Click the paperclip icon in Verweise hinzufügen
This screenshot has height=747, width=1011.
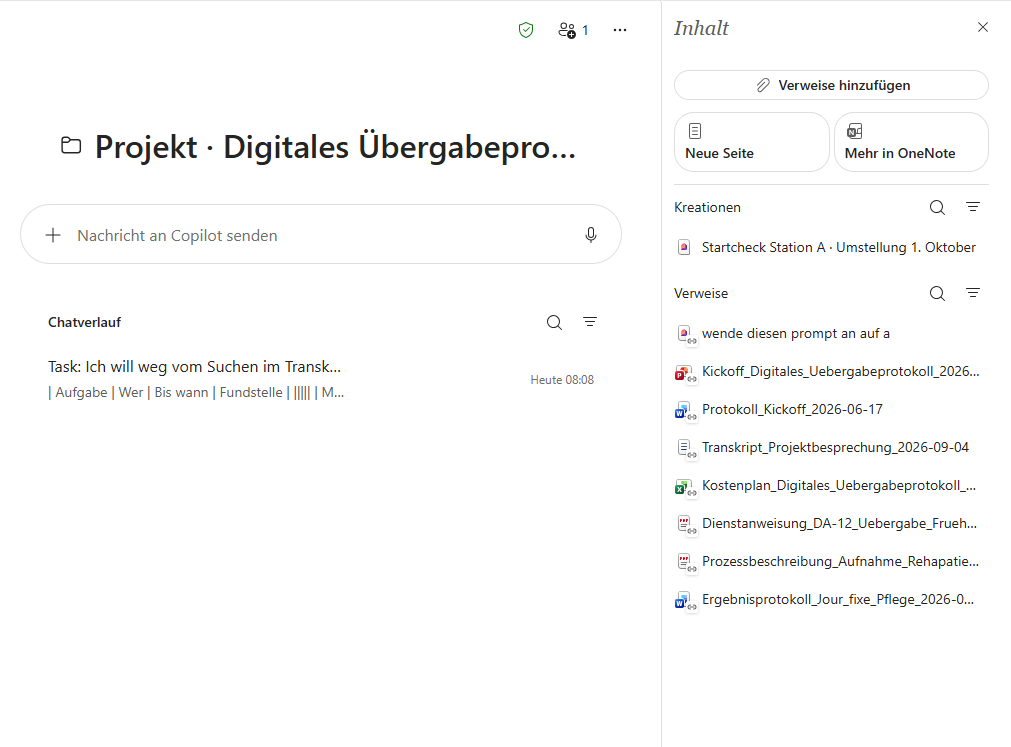pyautogui.click(x=763, y=85)
